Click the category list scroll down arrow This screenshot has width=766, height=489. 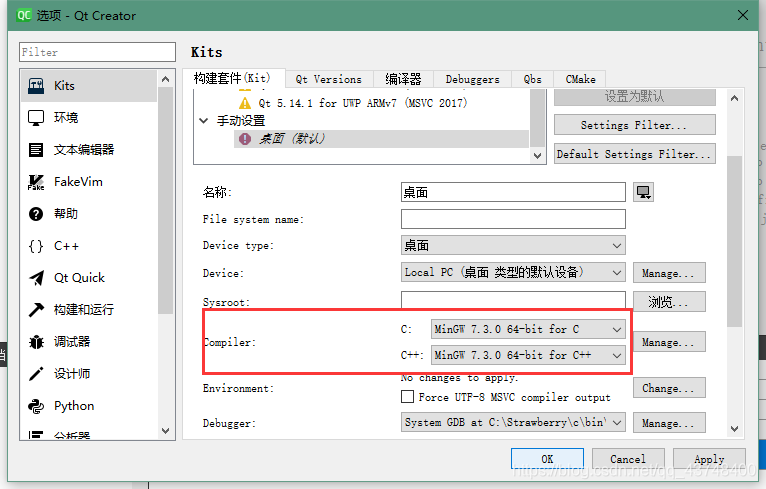(166, 430)
